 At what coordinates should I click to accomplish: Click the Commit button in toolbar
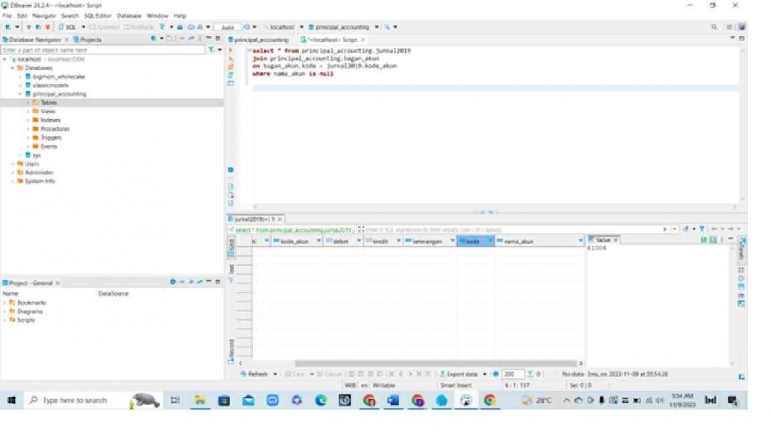pyautogui.click(x=105, y=27)
